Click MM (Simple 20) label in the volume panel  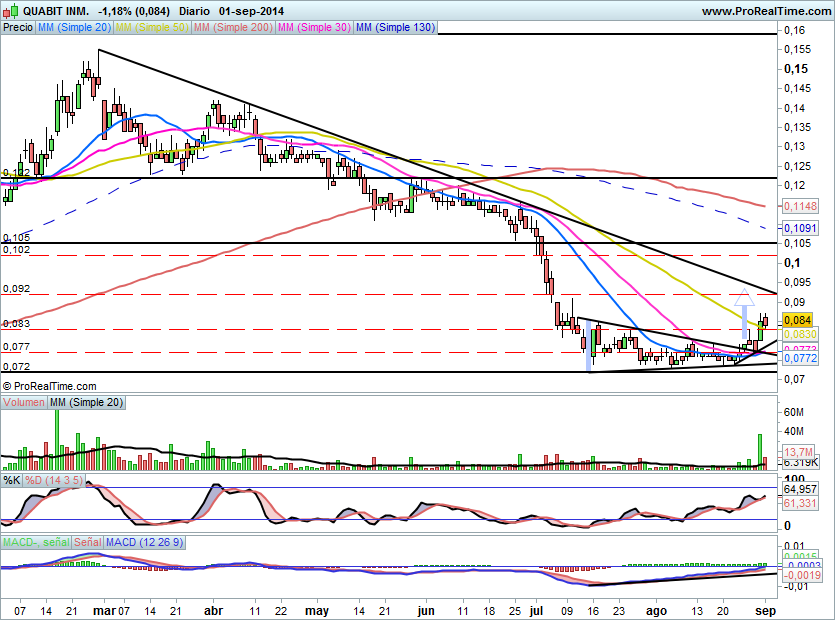click(x=87, y=402)
